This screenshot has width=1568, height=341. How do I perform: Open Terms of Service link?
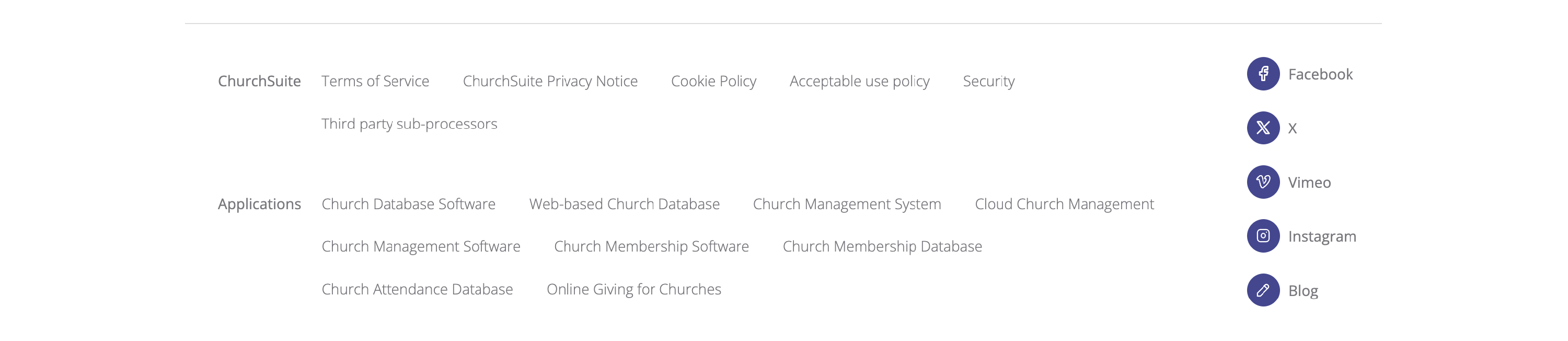tap(375, 81)
